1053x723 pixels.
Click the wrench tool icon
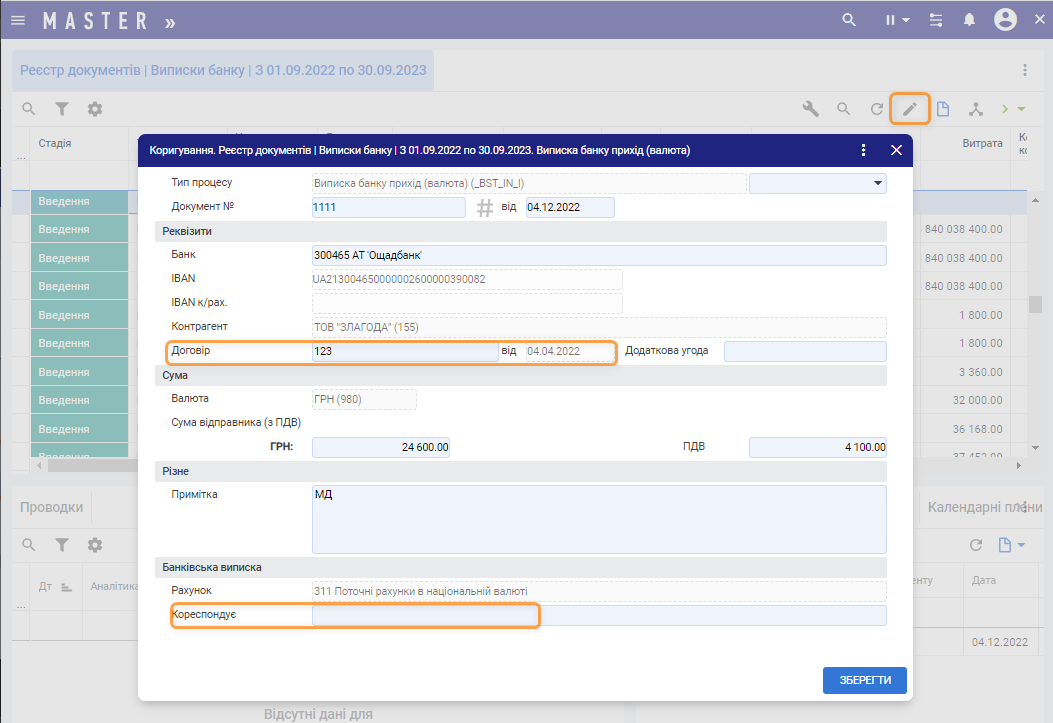tap(811, 109)
